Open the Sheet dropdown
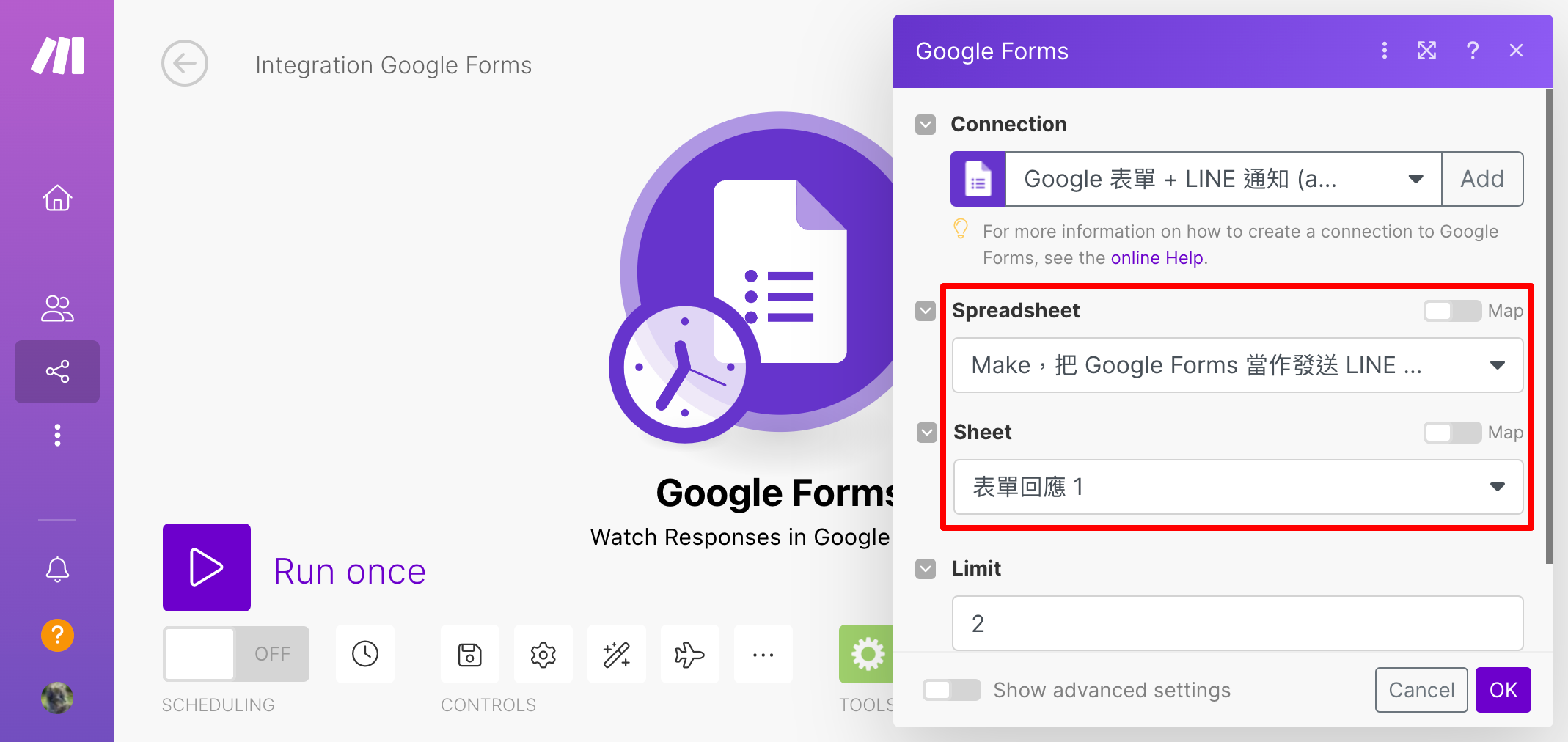The width and height of the screenshot is (1568, 742). 1238,487
